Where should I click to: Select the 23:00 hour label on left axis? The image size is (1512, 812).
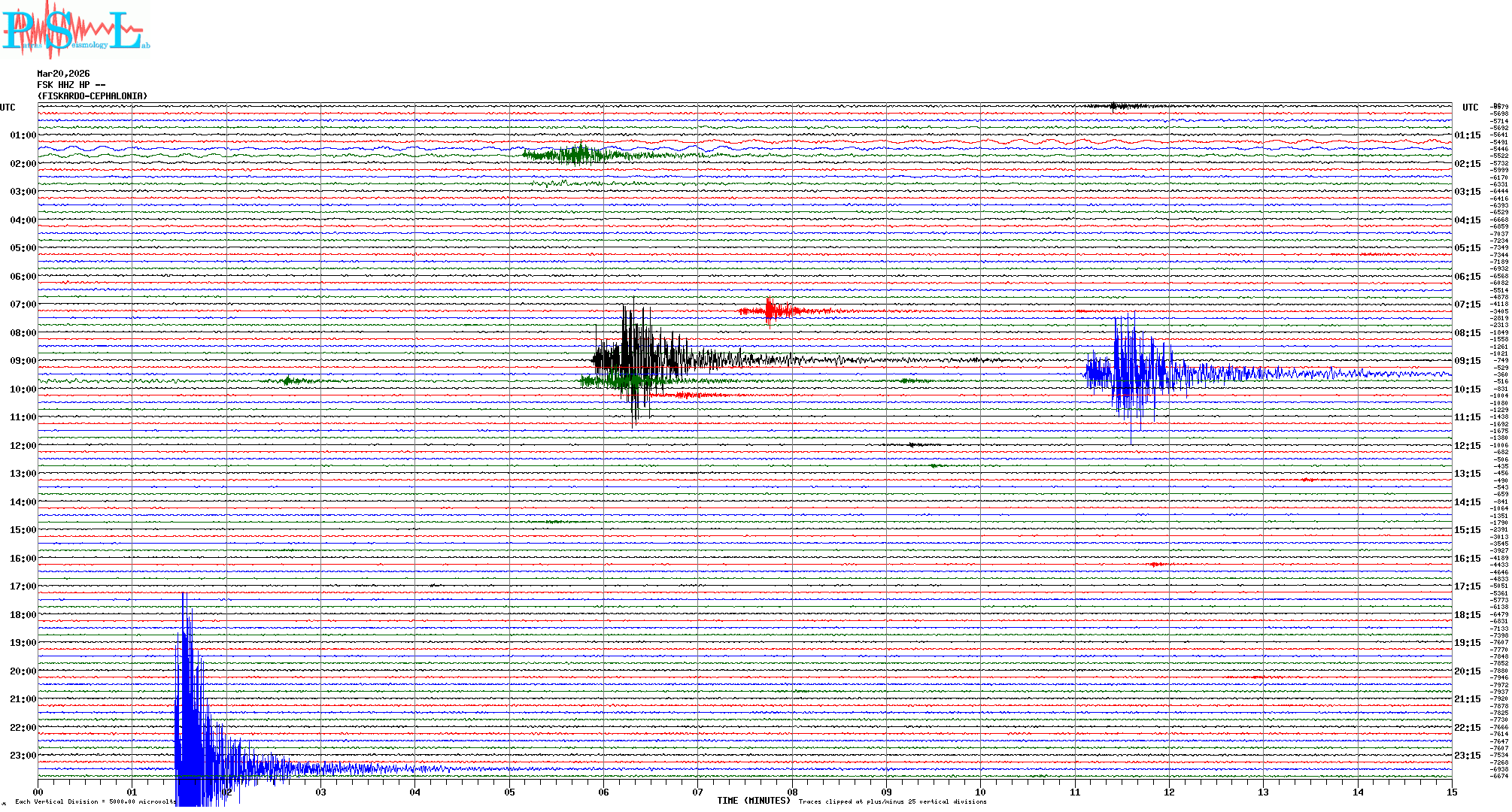[23, 756]
